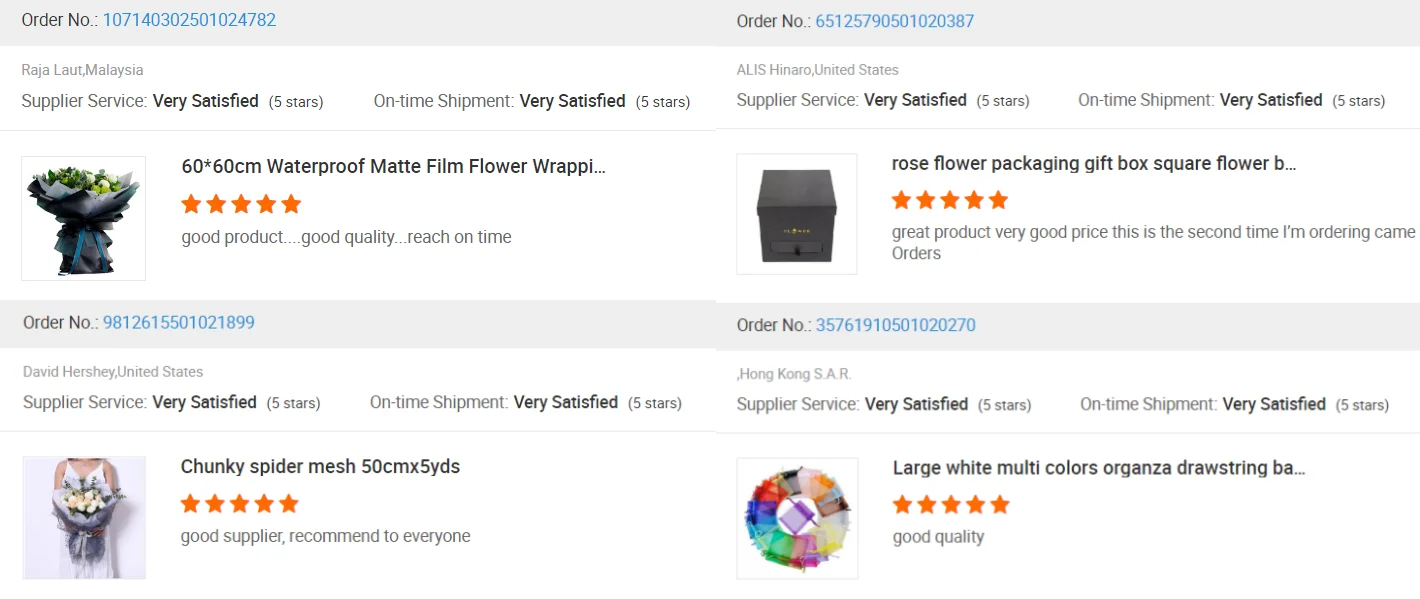Click the black rose gift box thumbnail
The width and height of the screenshot is (1420, 599).
point(796,214)
